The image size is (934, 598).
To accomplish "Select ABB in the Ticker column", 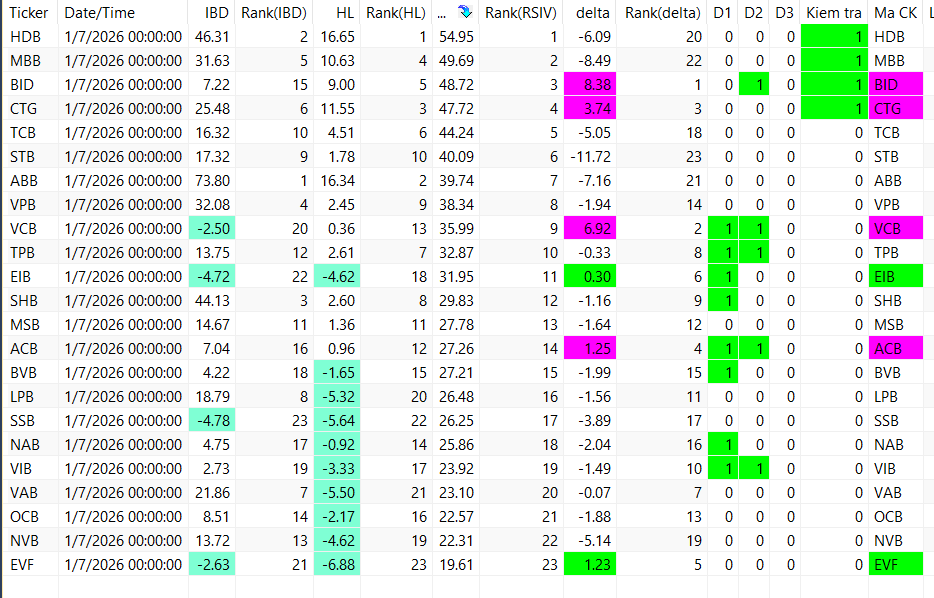I will 24,180.
